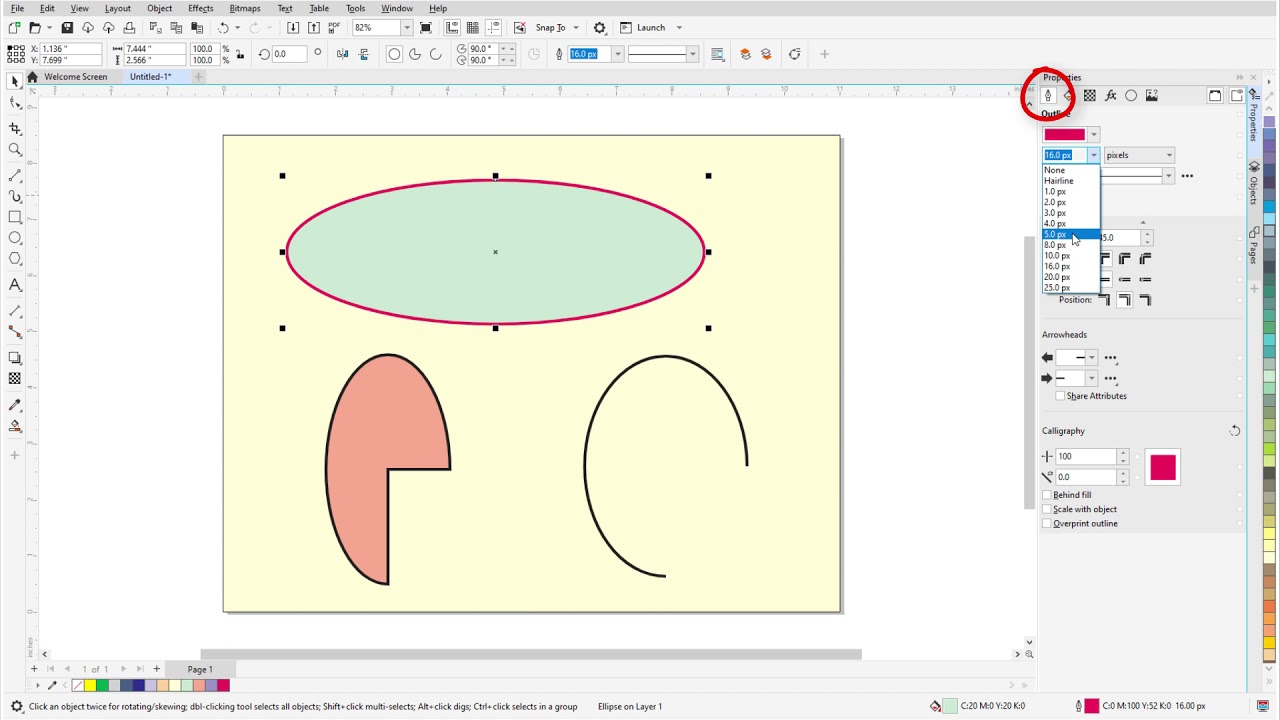Open start arrowhead dropdown

coord(1091,358)
